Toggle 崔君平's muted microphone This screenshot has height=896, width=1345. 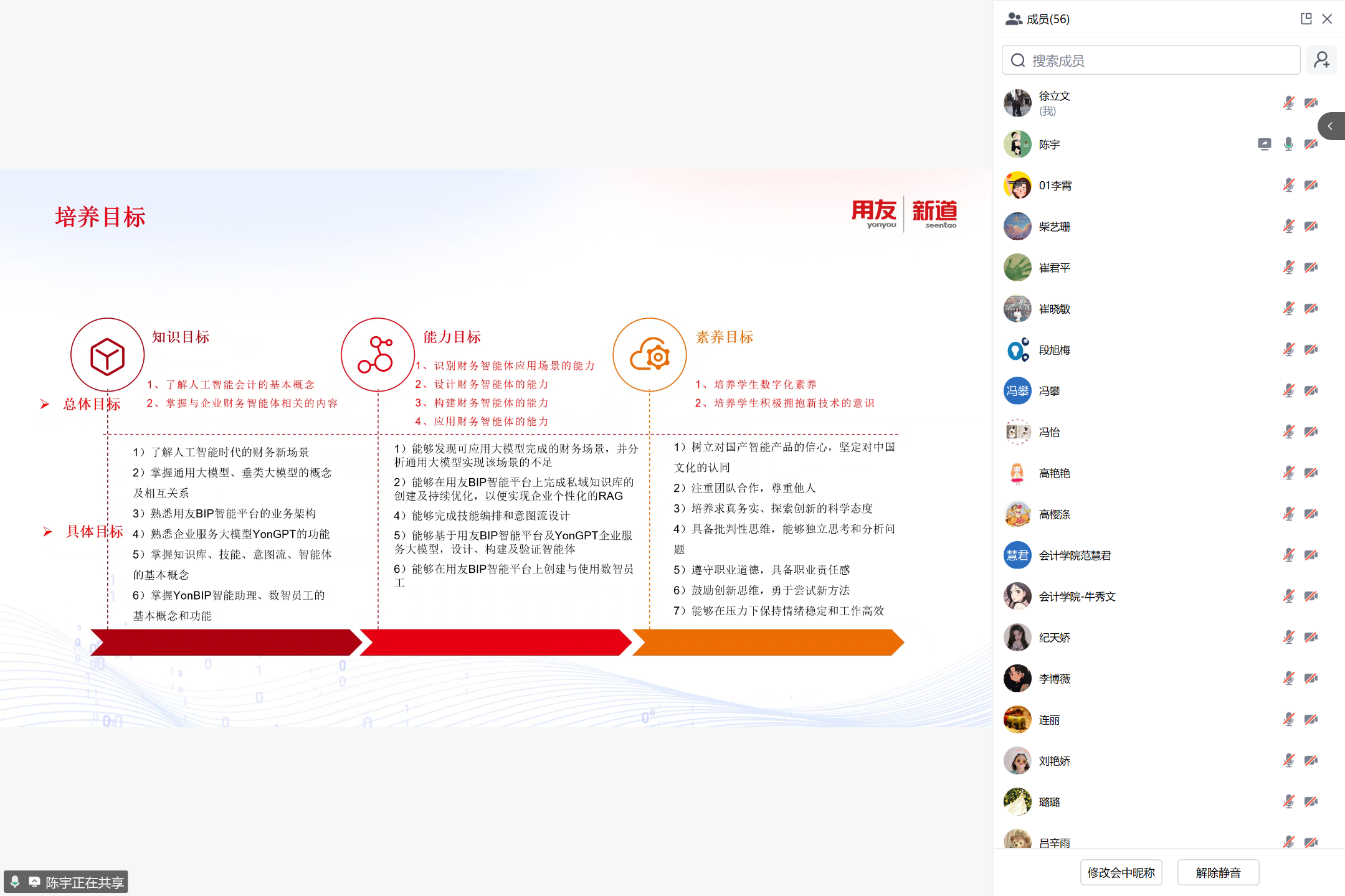(1288, 268)
